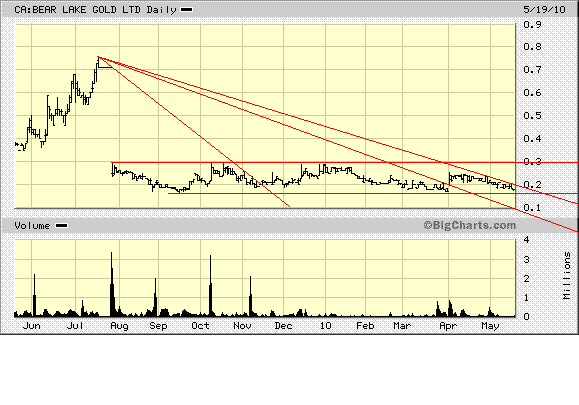Click the Volume panel label
The height and width of the screenshot is (405, 579).
[32, 226]
